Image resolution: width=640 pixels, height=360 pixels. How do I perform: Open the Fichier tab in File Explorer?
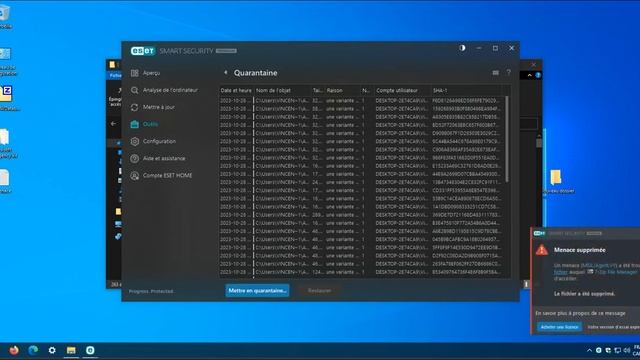pos(115,76)
